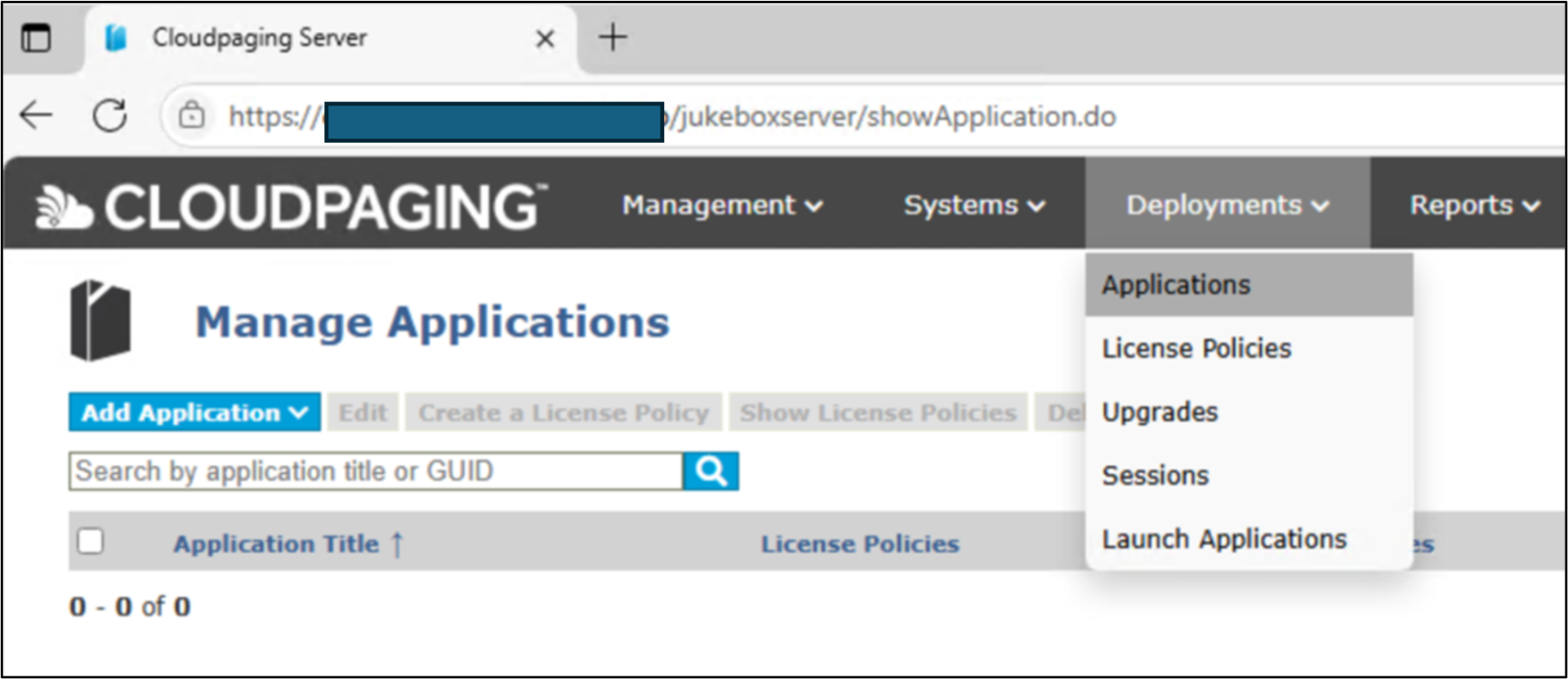The width and height of the screenshot is (1568, 679).
Task: Open the Reports menu
Action: pyautogui.click(x=1474, y=205)
